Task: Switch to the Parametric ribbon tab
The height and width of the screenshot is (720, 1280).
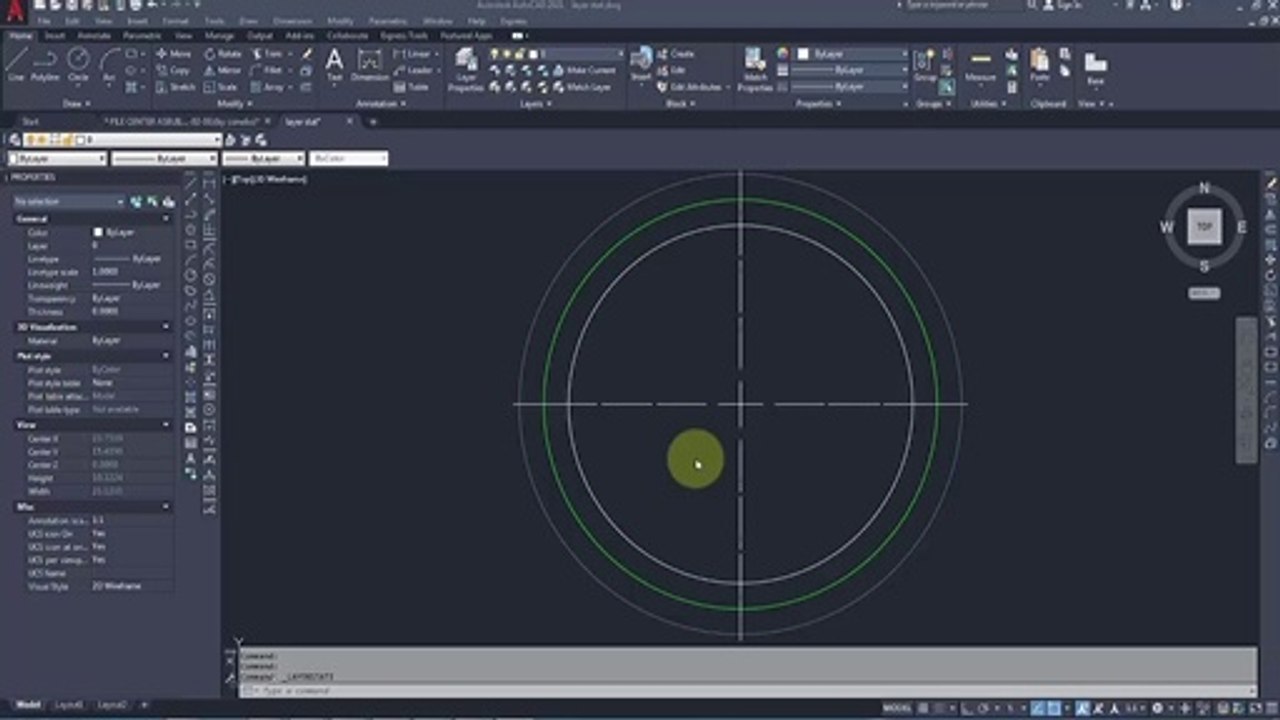Action: (x=142, y=35)
